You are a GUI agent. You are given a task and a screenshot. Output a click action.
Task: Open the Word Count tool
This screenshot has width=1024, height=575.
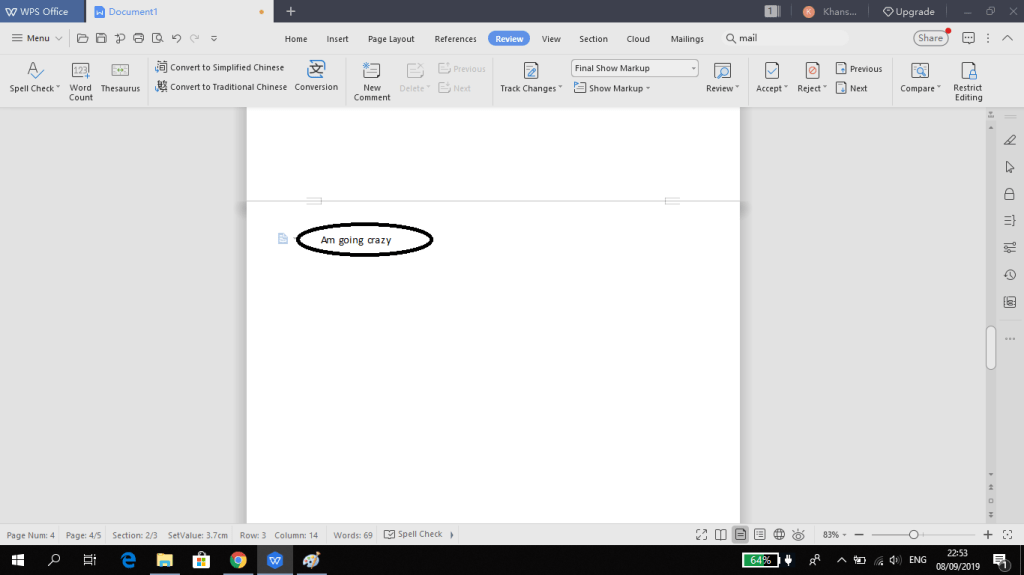(81, 78)
